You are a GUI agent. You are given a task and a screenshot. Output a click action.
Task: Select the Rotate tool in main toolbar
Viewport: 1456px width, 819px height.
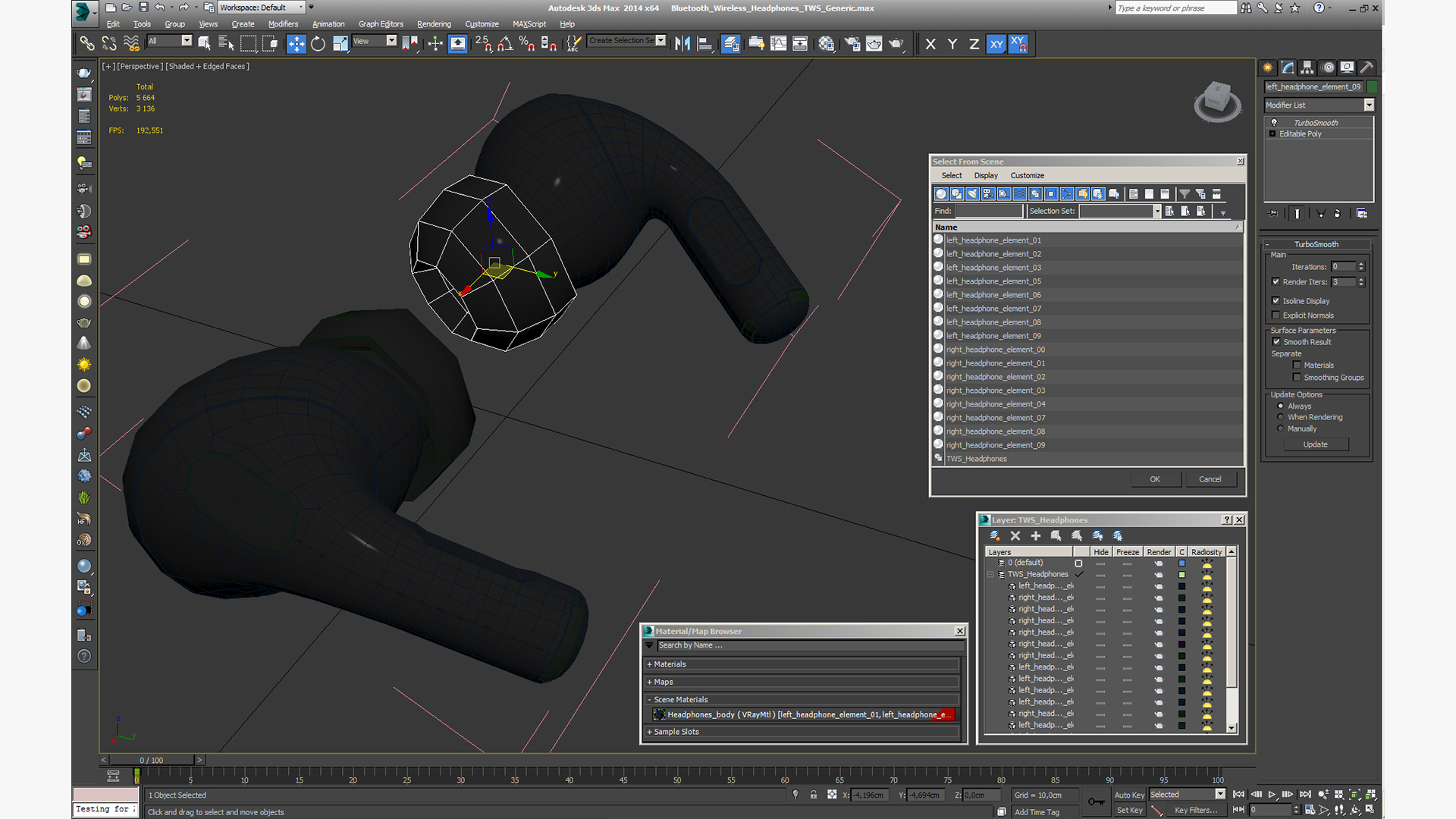pos(318,44)
